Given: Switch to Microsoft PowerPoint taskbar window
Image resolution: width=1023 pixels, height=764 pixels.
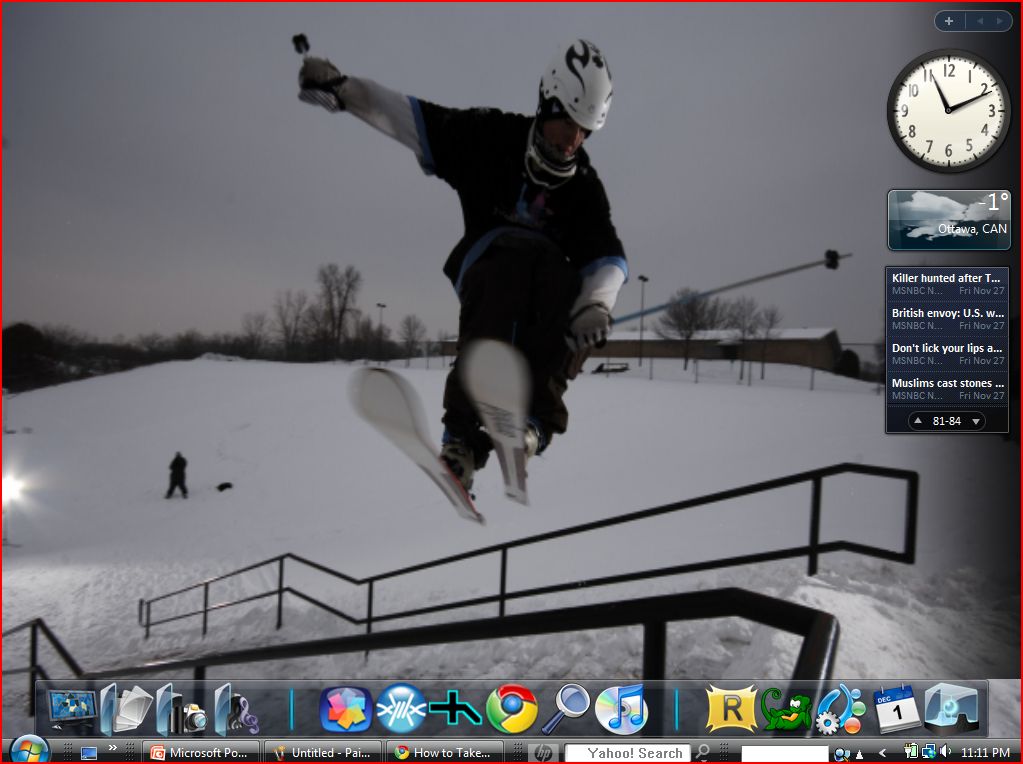Looking at the screenshot, I should [x=201, y=753].
